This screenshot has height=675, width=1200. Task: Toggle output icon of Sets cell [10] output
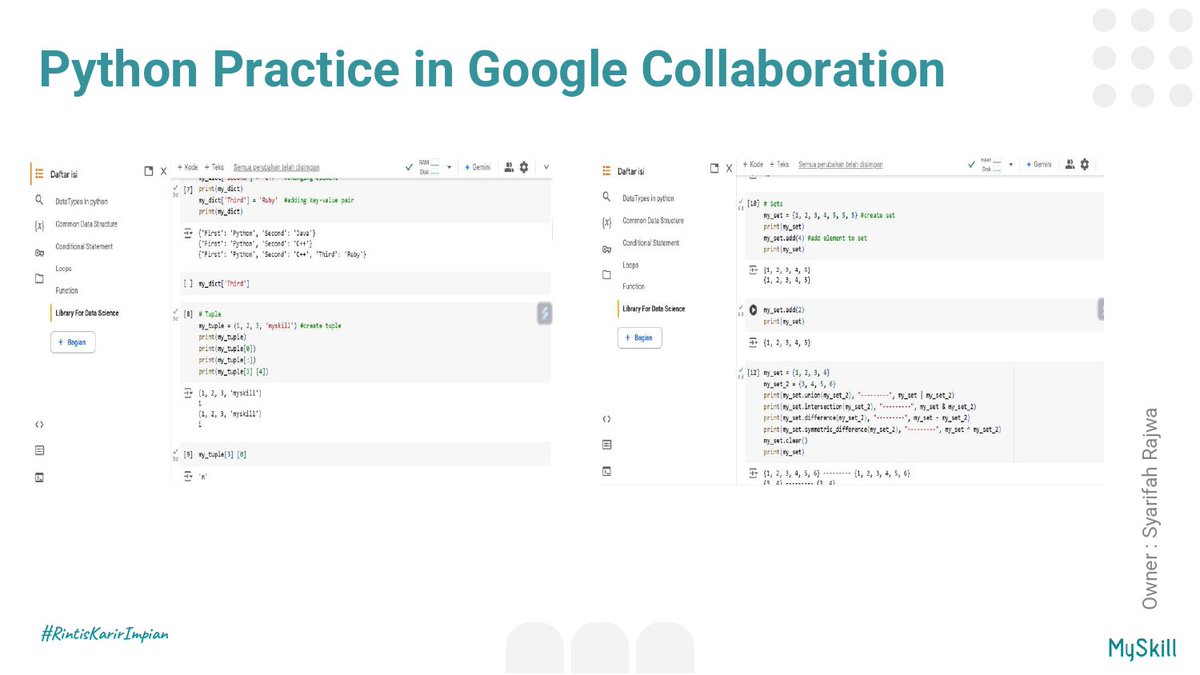754,271
